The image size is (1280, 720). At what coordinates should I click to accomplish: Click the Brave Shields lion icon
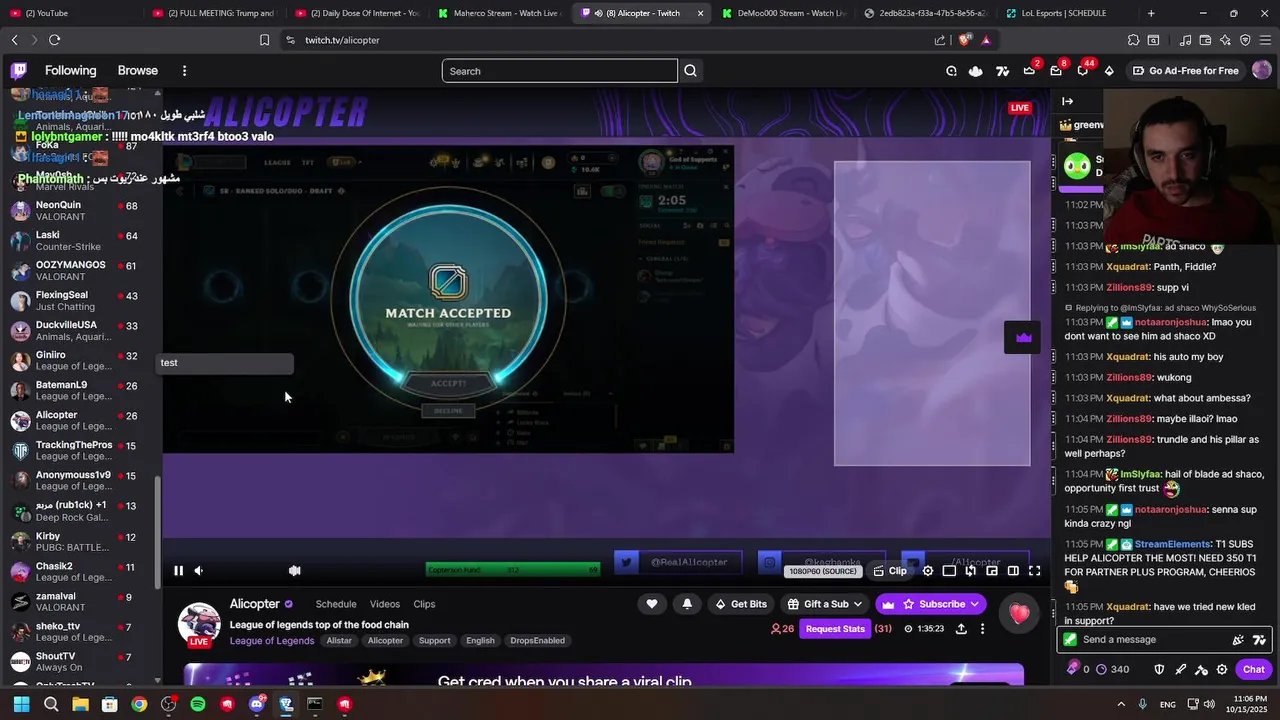click(x=965, y=40)
